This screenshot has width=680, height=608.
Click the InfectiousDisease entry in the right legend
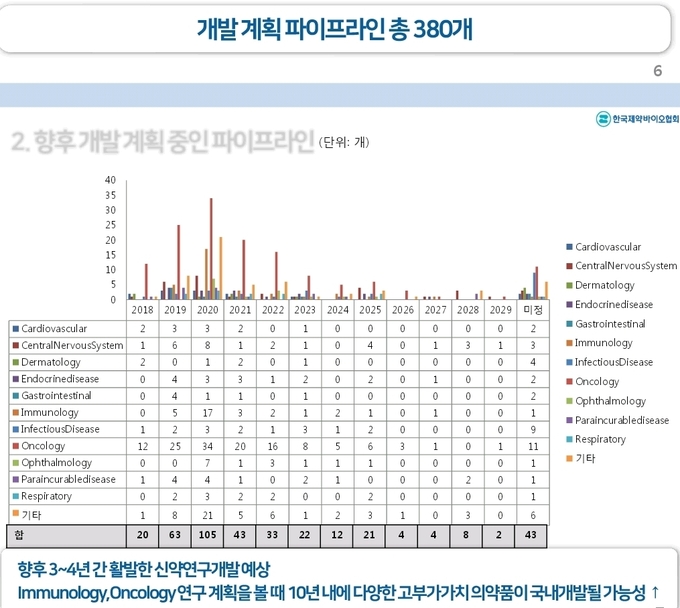click(614, 362)
